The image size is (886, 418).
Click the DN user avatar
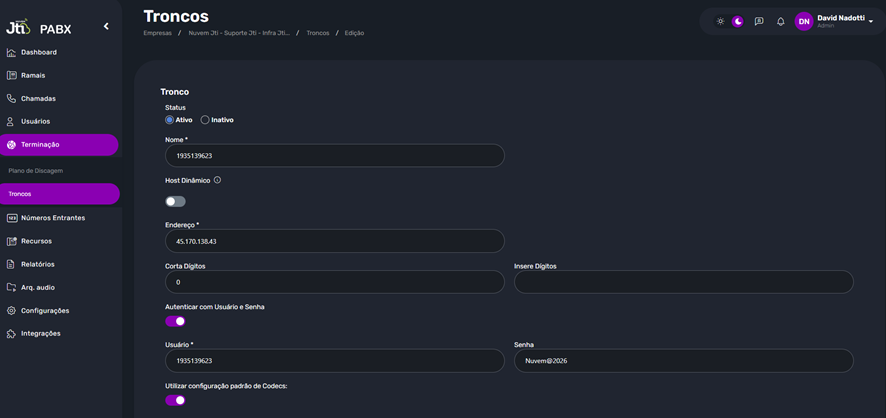(x=804, y=21)
